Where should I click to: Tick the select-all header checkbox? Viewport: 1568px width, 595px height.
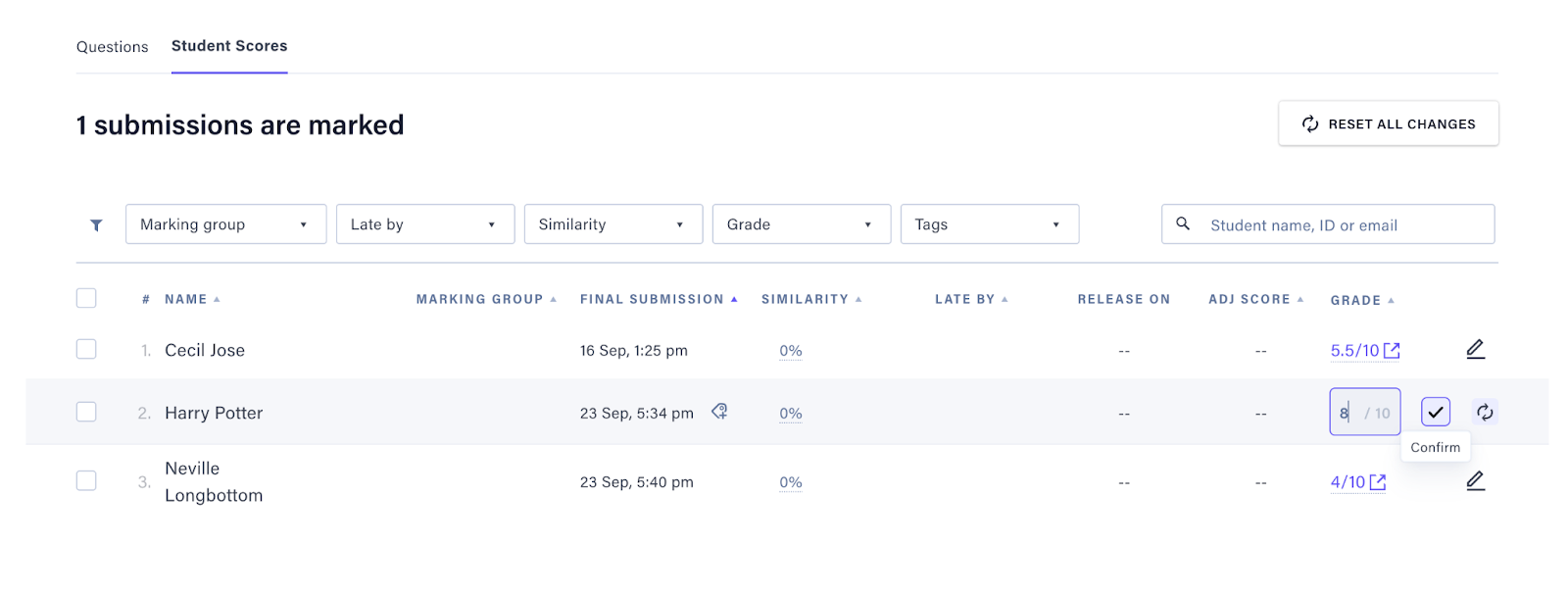tap(86, 298)
